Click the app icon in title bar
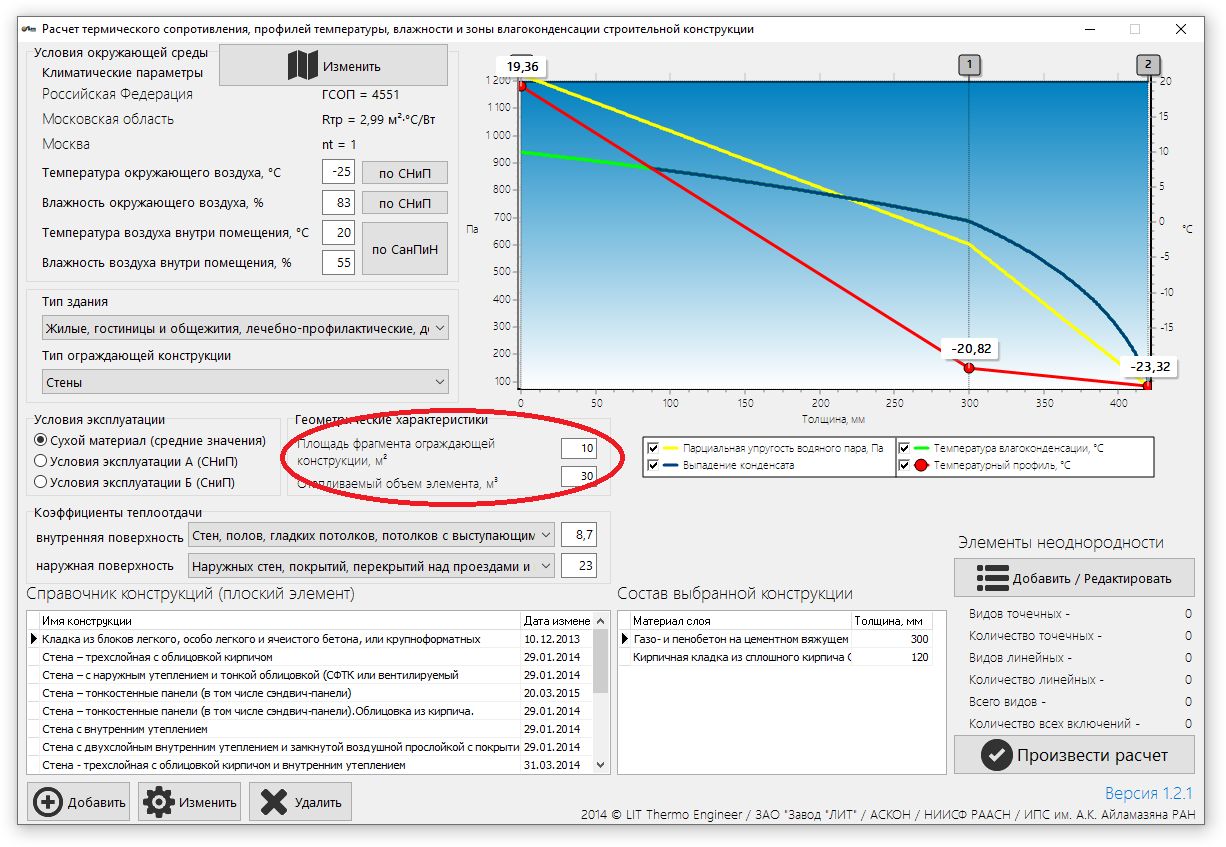The image size is (1226, 847). tap(27, 29)
